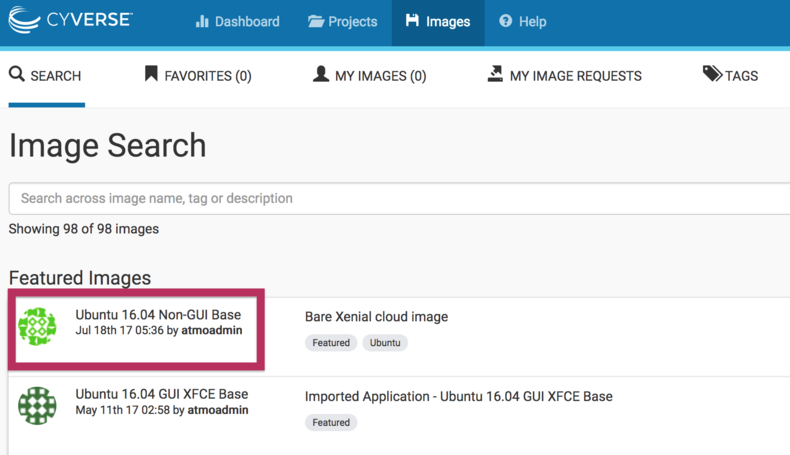Click Featured tag on GUI XFCE row
The image size is (790, 455).
(331, 422)
